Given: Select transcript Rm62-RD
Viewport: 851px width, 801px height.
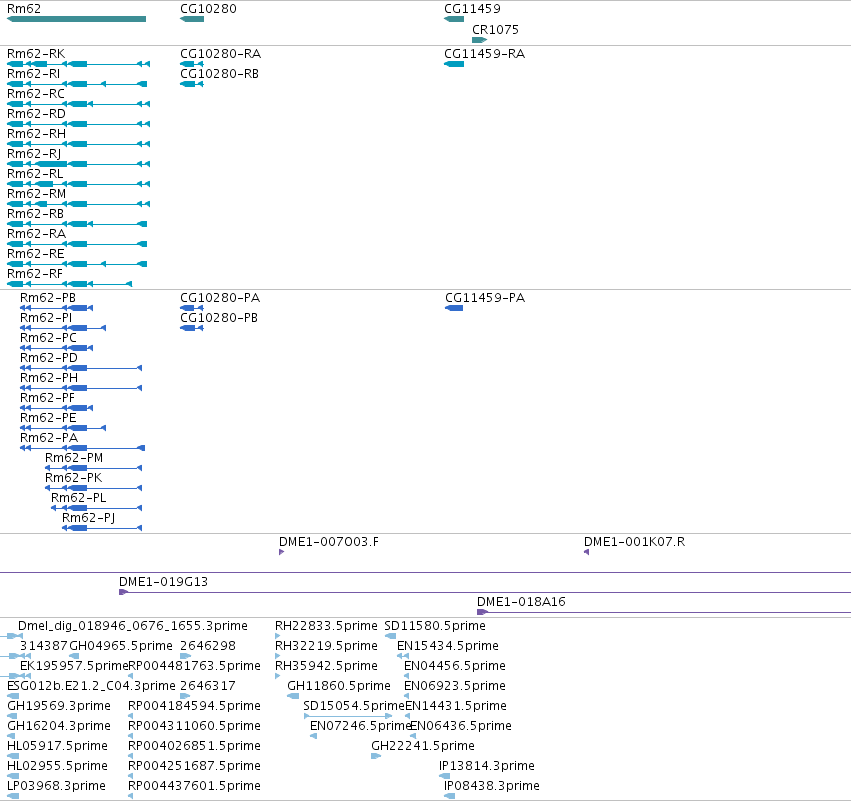Looking at the screenshot, I should pyautogui.click(x=78, y=124).
